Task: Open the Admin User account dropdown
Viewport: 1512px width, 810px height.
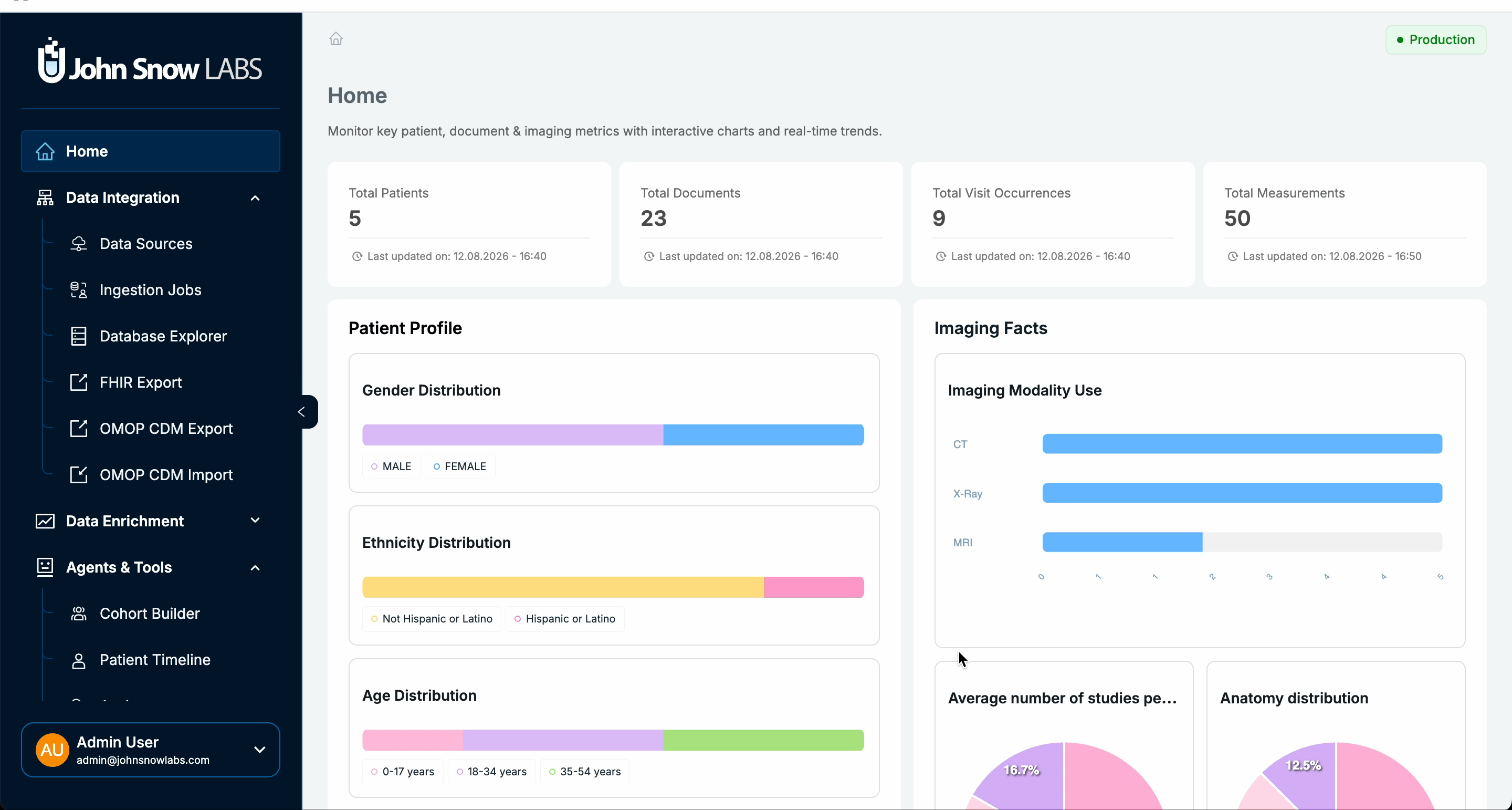Action: click(259, 750)
